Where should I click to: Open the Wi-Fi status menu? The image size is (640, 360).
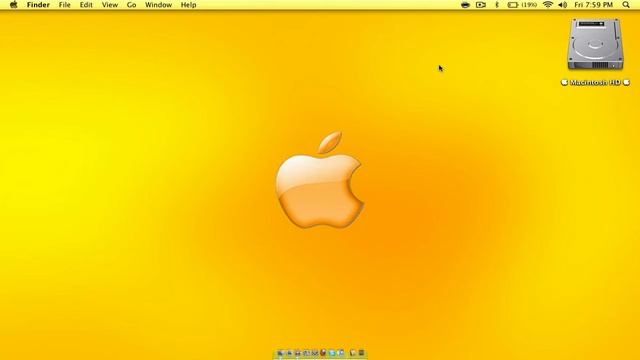[x=548, y=5]
